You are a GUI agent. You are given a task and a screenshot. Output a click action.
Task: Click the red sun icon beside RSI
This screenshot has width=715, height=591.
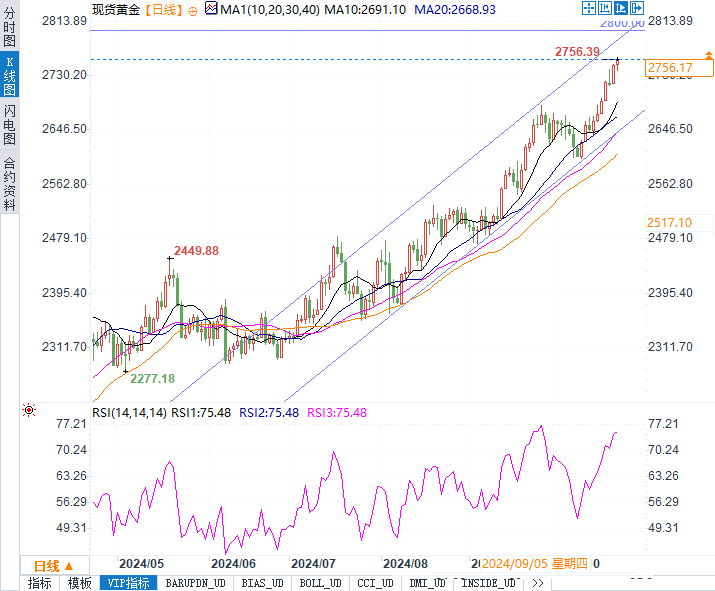[x=29, y=410]
